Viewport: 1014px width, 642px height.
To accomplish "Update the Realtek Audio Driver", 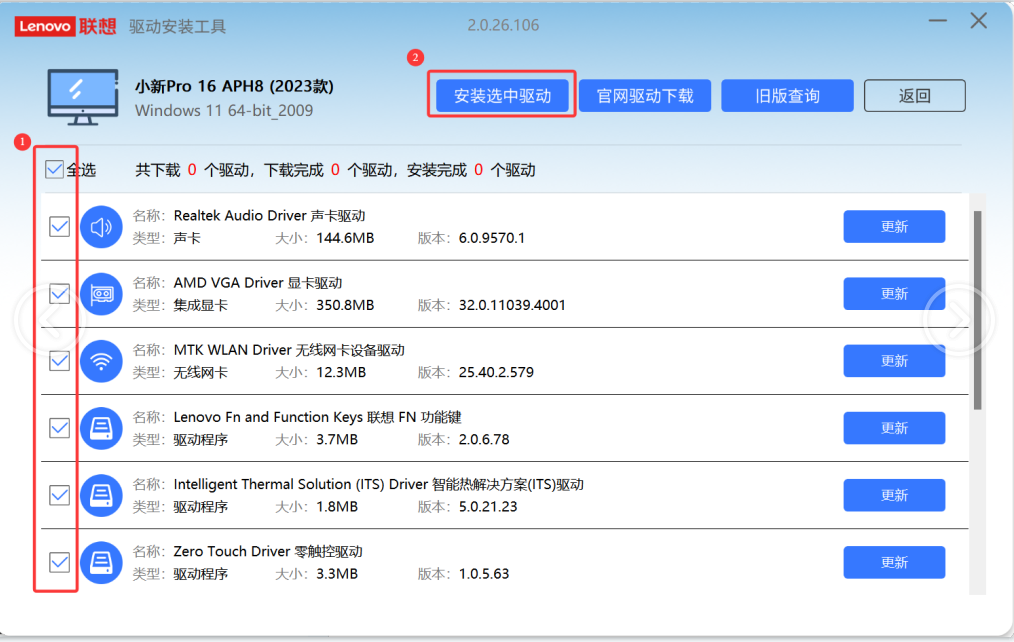I will (894, 227).
